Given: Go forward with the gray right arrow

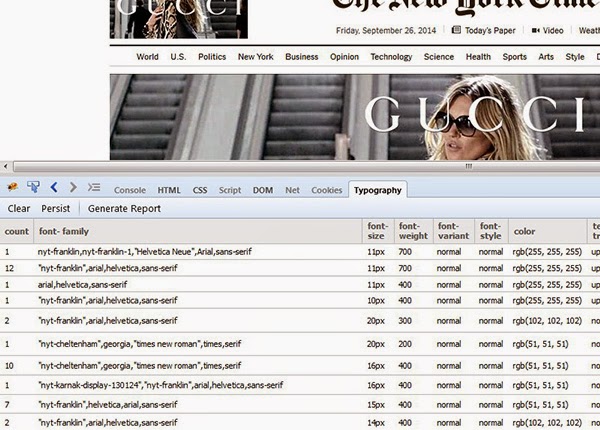Looking at the screenshot, I should (x=73, y=187).
